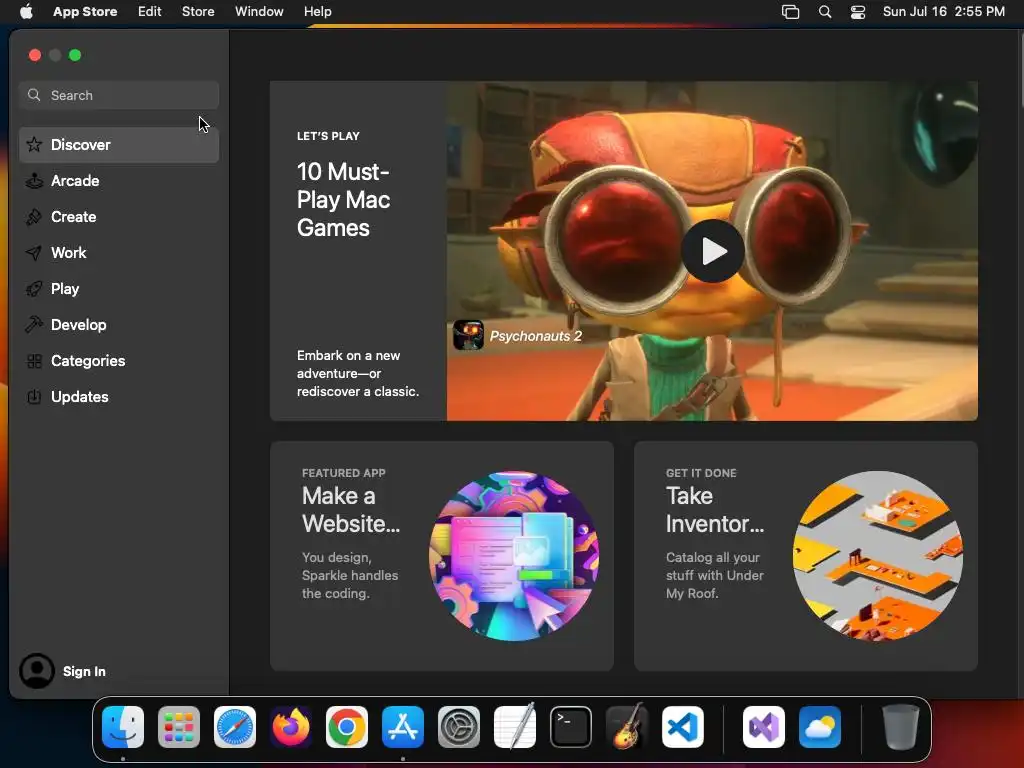This screenshot has width=1024, height=768.
Task: Browse the Categories section
Action: pyautogui.click(x=119, y=360)
